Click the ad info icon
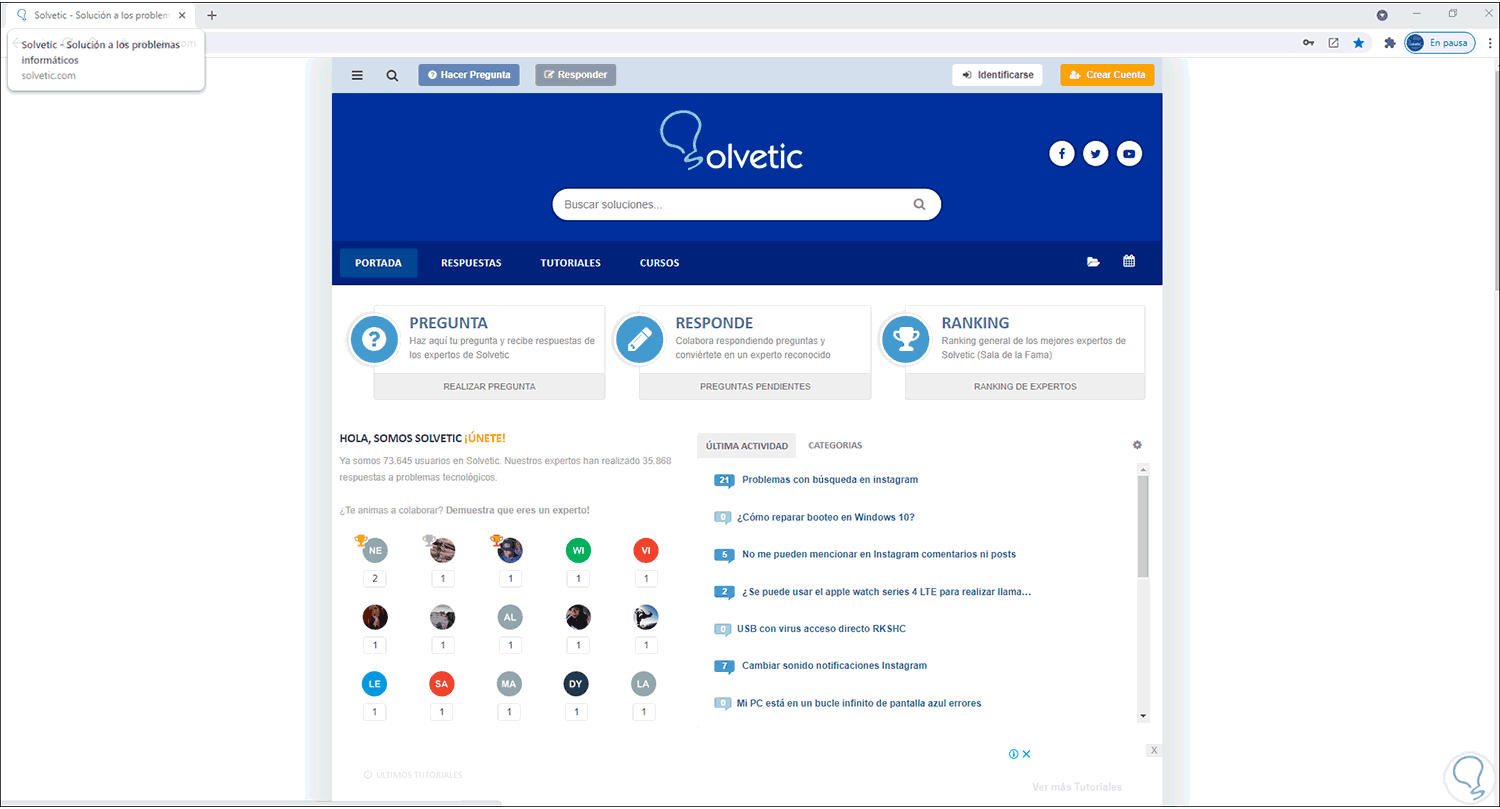 click(1013, 754)
